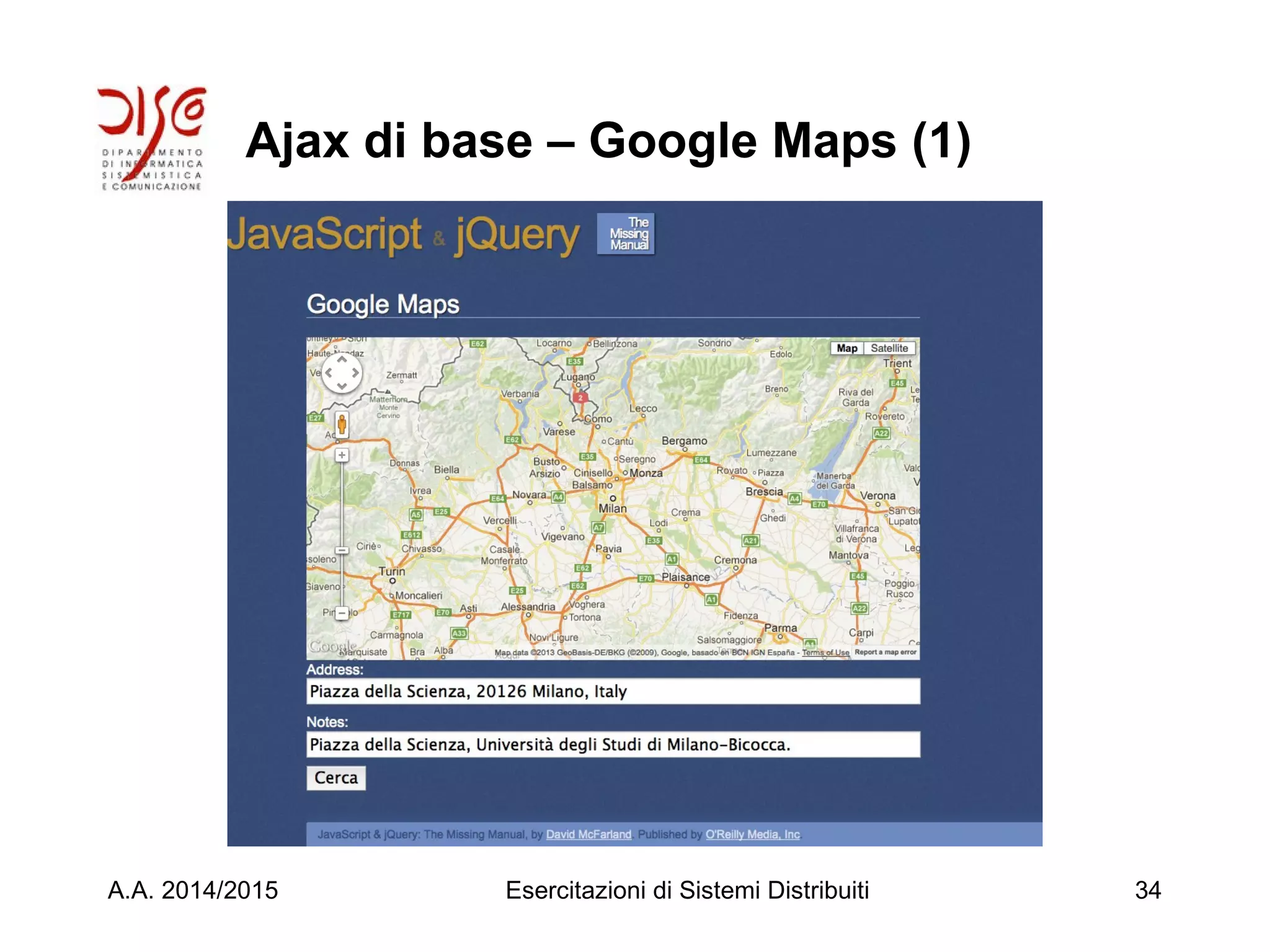Click the JavaScript & jQuery title banner
The height and width of the screenshot is (952, 1270).
click(x=403, y=235)
